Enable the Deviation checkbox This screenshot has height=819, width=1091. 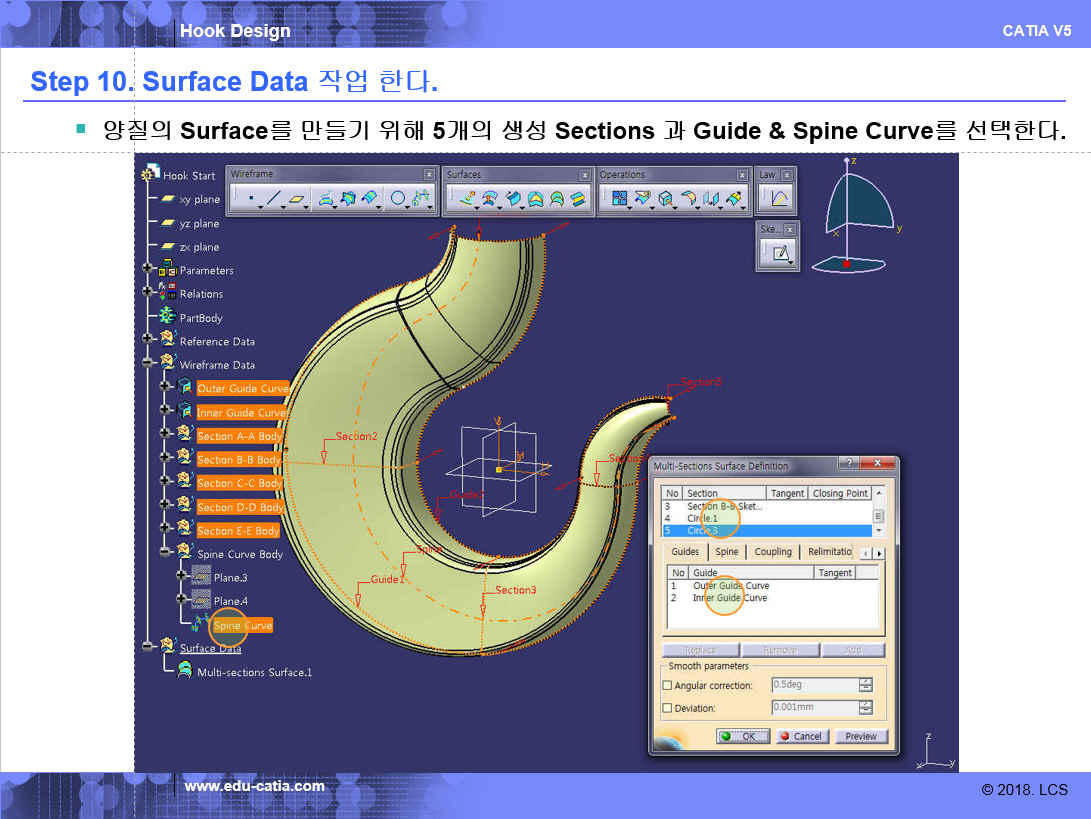coord(667,709)
